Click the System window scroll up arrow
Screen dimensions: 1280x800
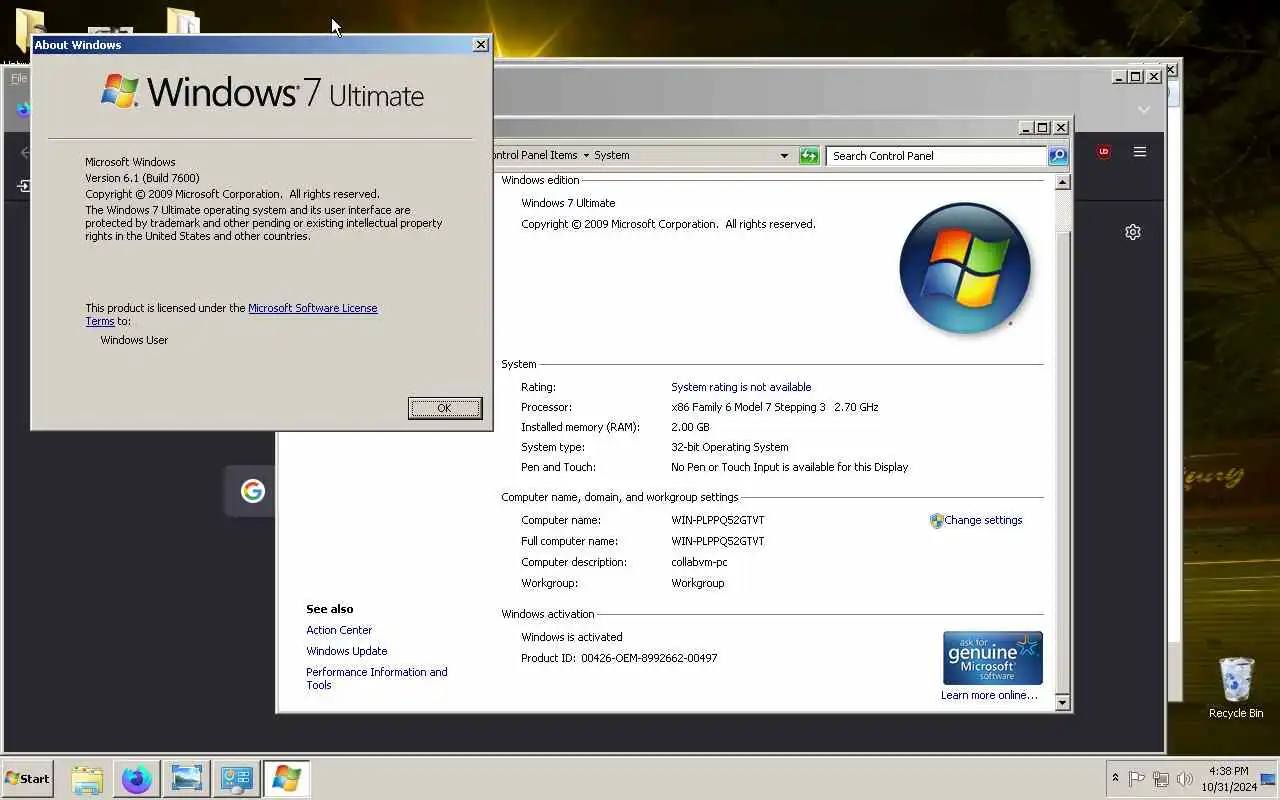click(1062, 182)
